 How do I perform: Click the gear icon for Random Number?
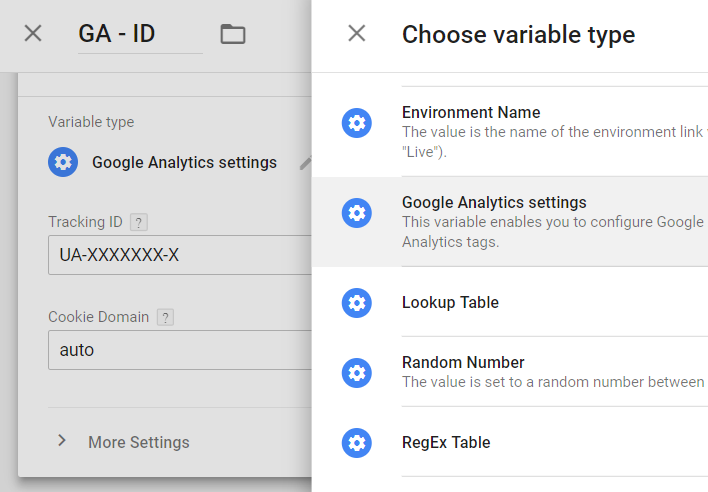(x=357, y=372)
